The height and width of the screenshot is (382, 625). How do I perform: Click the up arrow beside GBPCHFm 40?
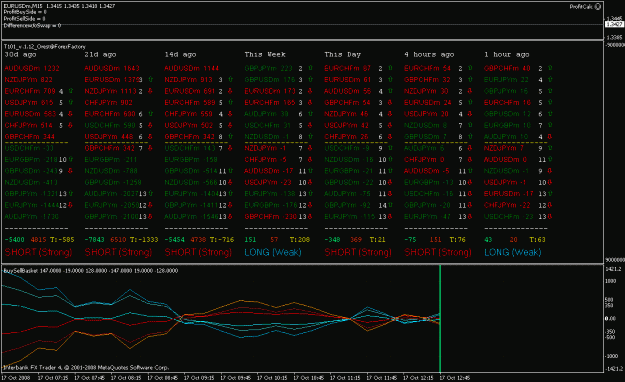pos(550,68)
